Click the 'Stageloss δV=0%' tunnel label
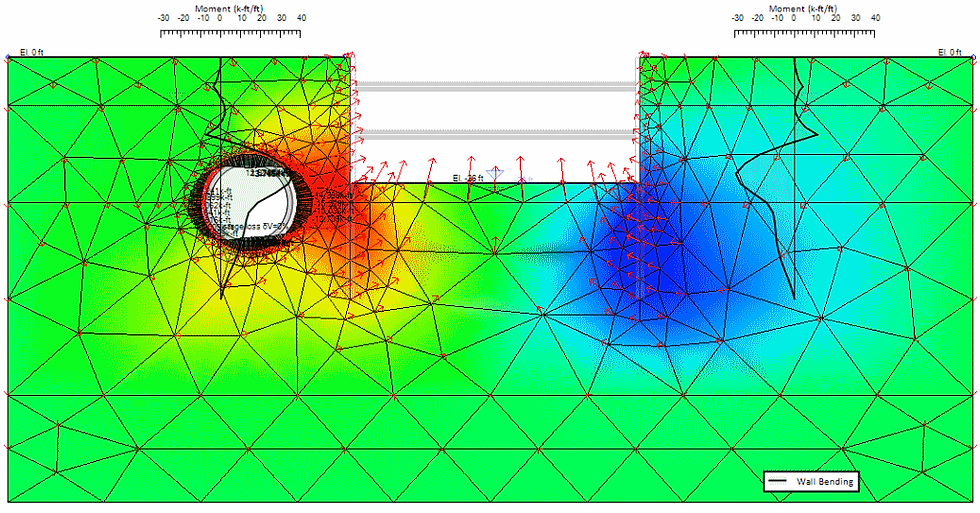This screenshot has width=980, height=513. click(x=251, y=227)
